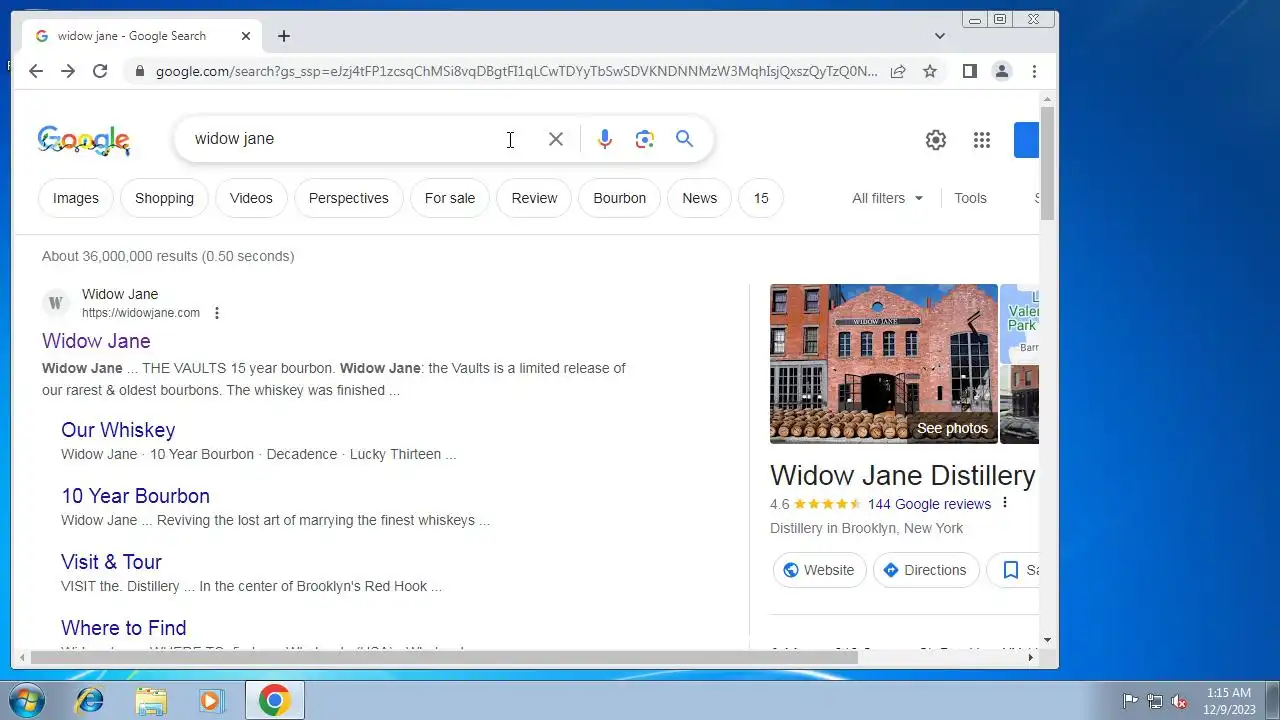
Task: Select the News filter chip
Action: pyautogui.click(x=700, y=198)
